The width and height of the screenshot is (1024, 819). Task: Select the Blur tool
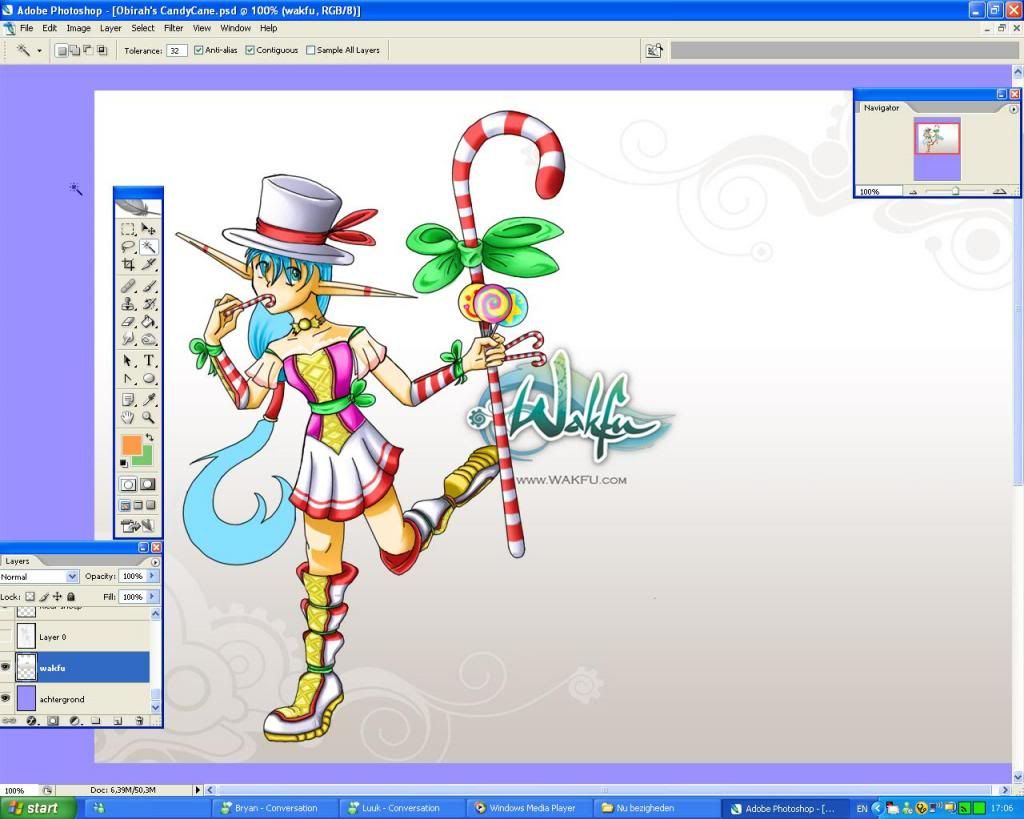(128, 339)
